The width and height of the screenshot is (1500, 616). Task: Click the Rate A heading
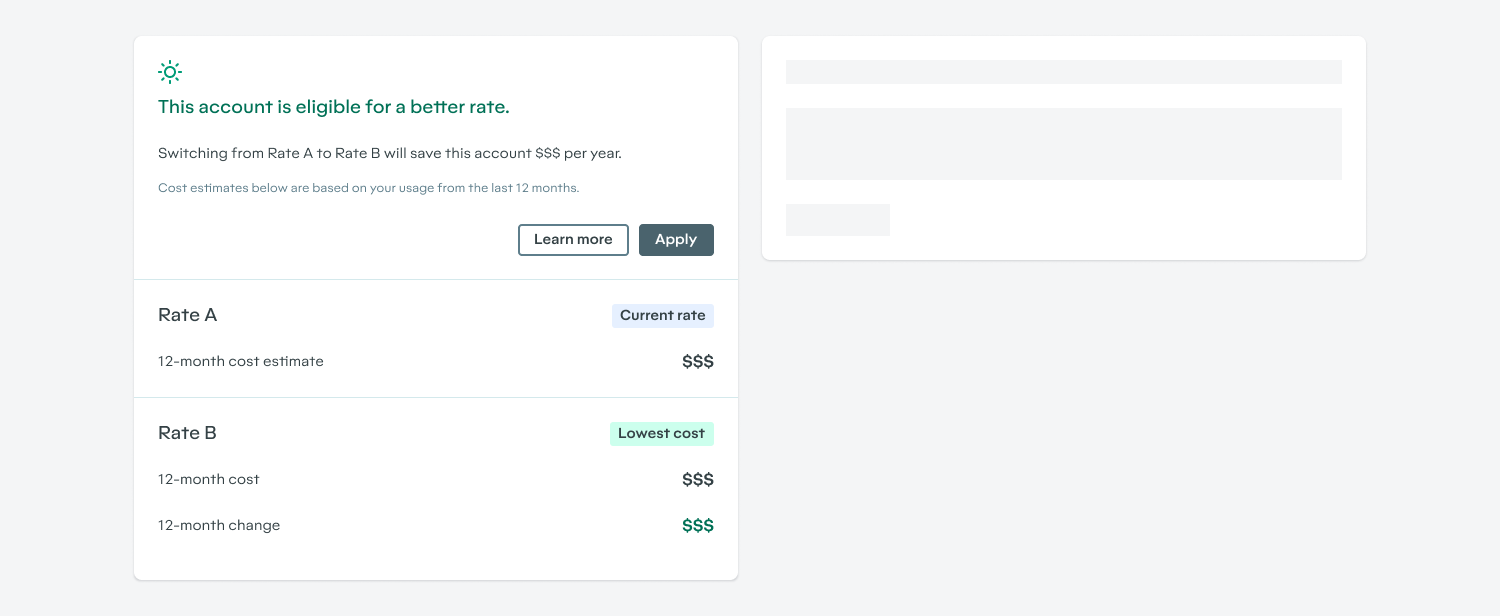[x=188, y=315]
